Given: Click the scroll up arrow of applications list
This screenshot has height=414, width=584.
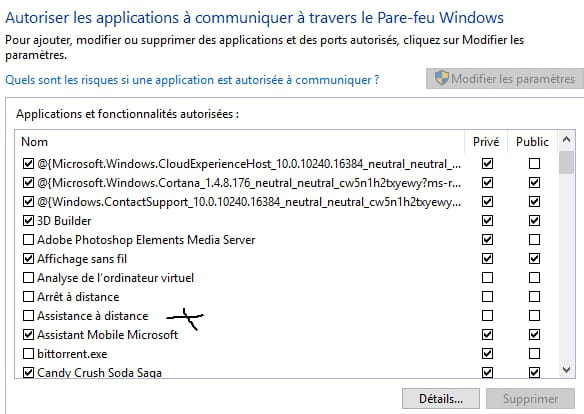Looking at the screenshot, I should 566,140.
